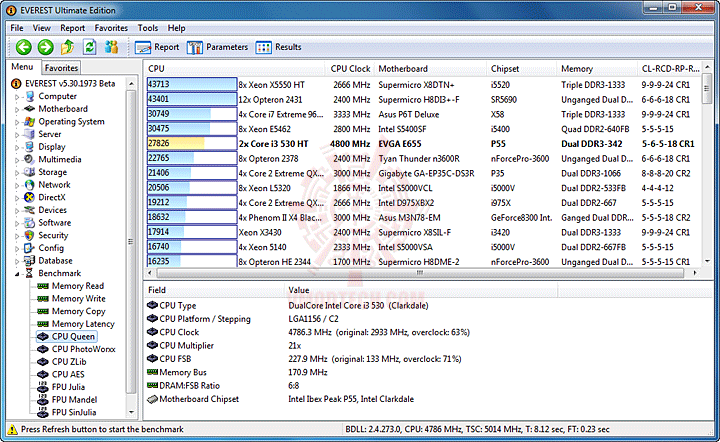The image size is (720, 442).
Task: Sort by the Chipset column header
Action: [x=522, y=68]
